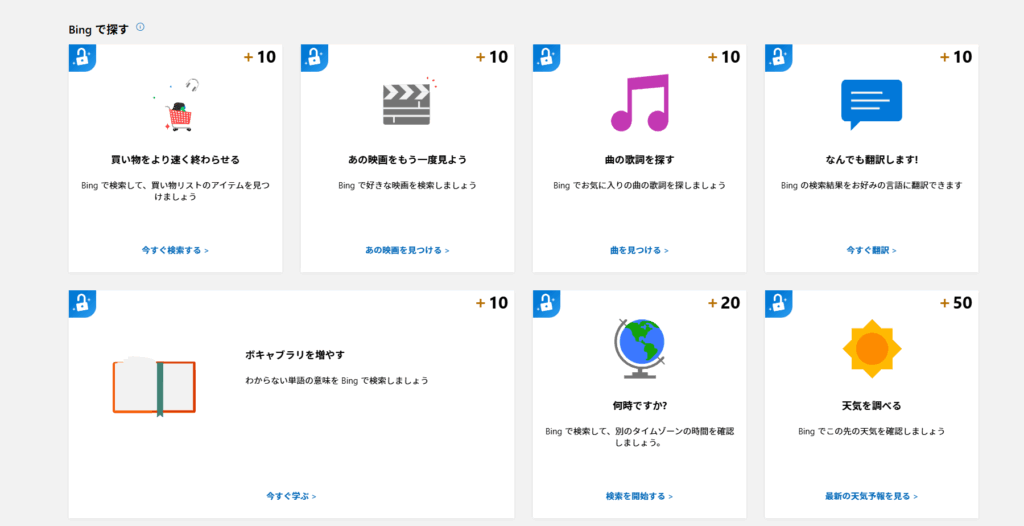Screen dimensions: 1024x526
Task: Click the sun weather icon
Action: 871,348
